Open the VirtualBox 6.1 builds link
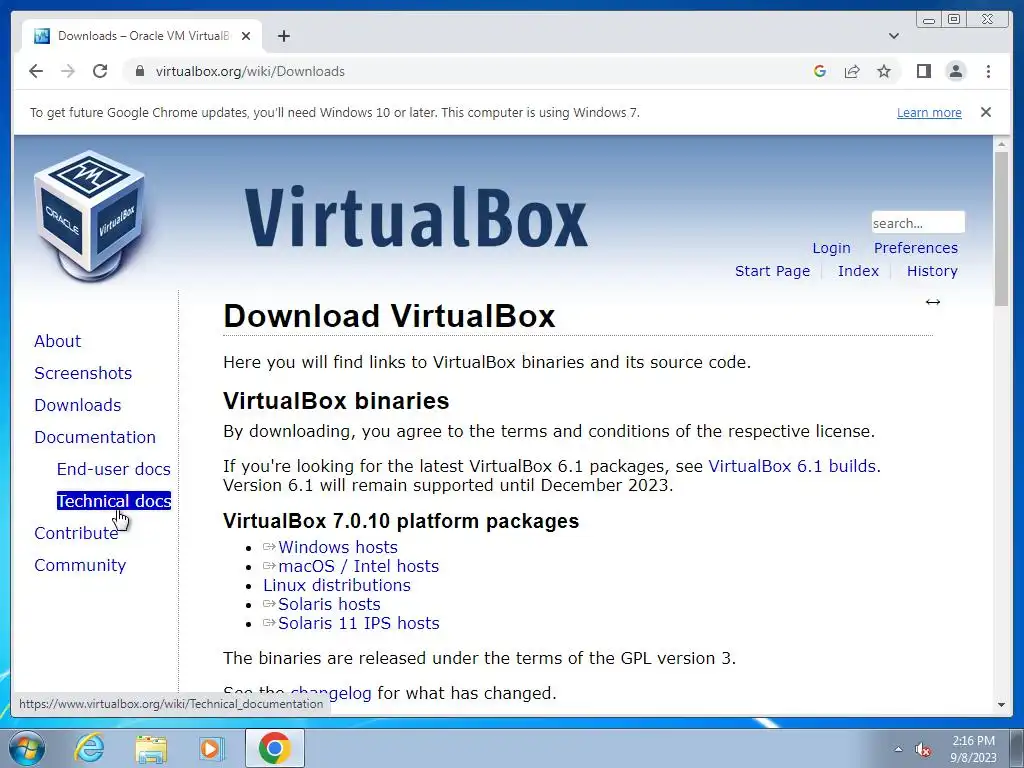Viewport: 1024px width, 768px height. pyautogui.click(x=793, y=466)
